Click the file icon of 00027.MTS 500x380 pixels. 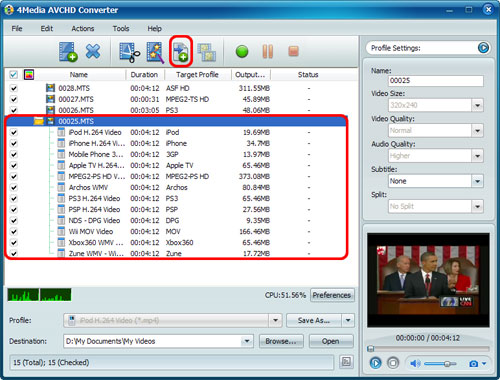pos(50,99)
